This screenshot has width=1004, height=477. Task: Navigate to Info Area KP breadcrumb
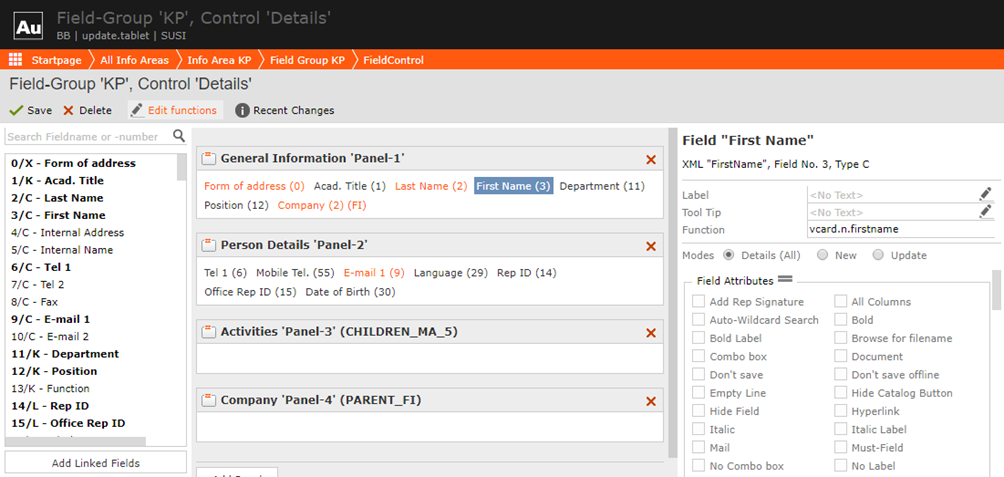219,60
